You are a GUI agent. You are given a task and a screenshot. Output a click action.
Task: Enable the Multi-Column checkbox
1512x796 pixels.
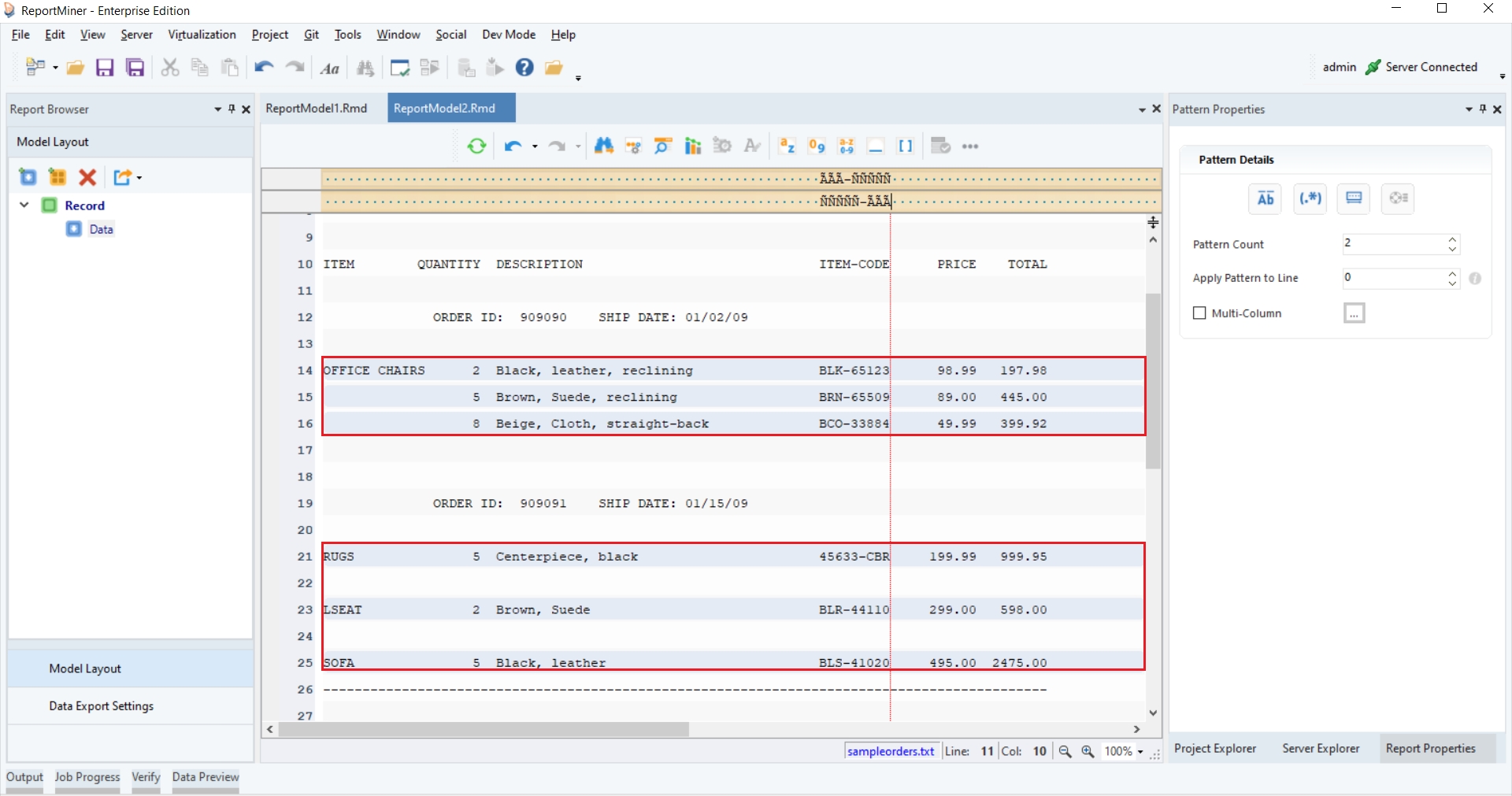1199,313
